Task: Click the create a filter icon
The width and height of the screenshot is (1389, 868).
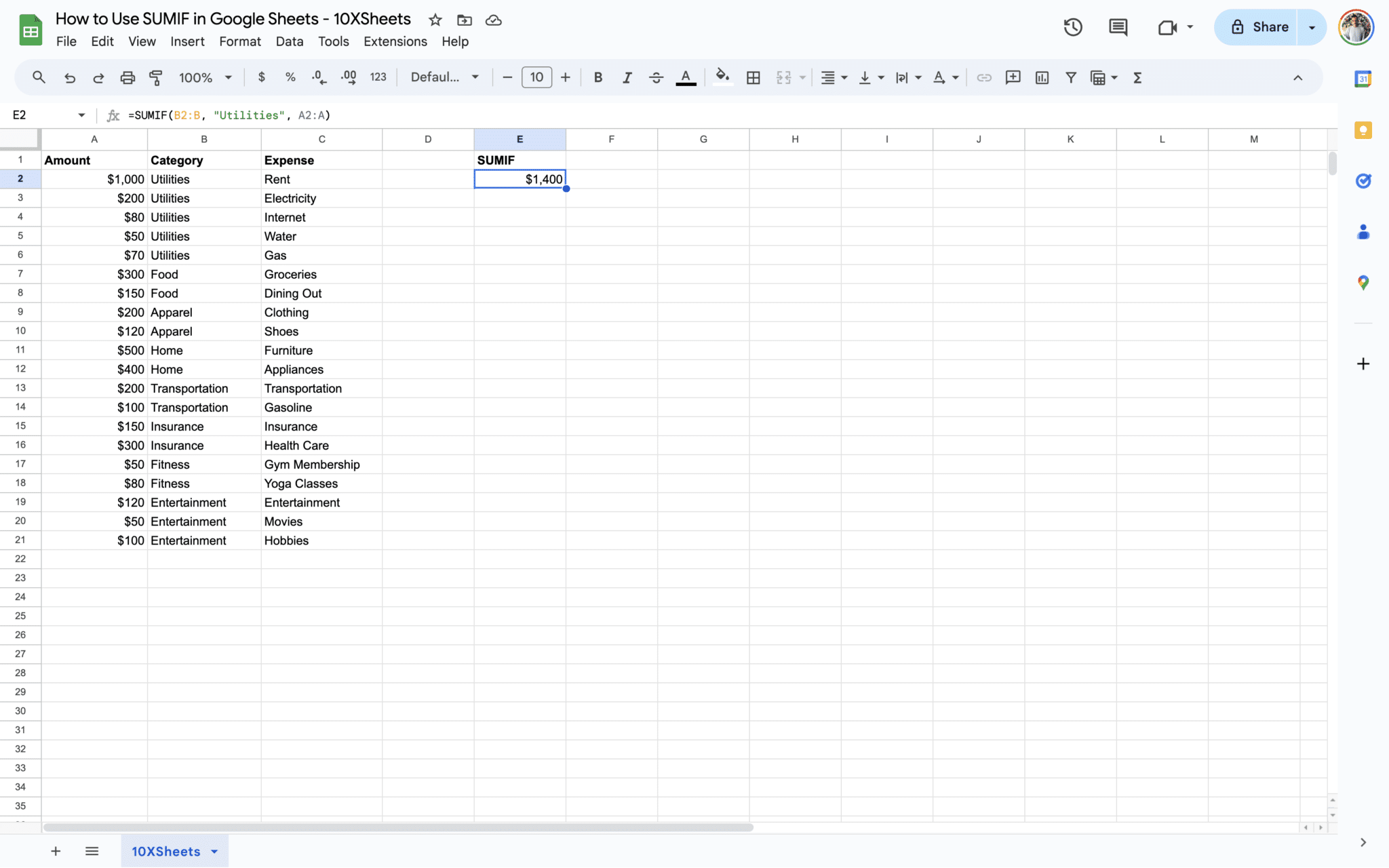Action: pos(1070,77)
